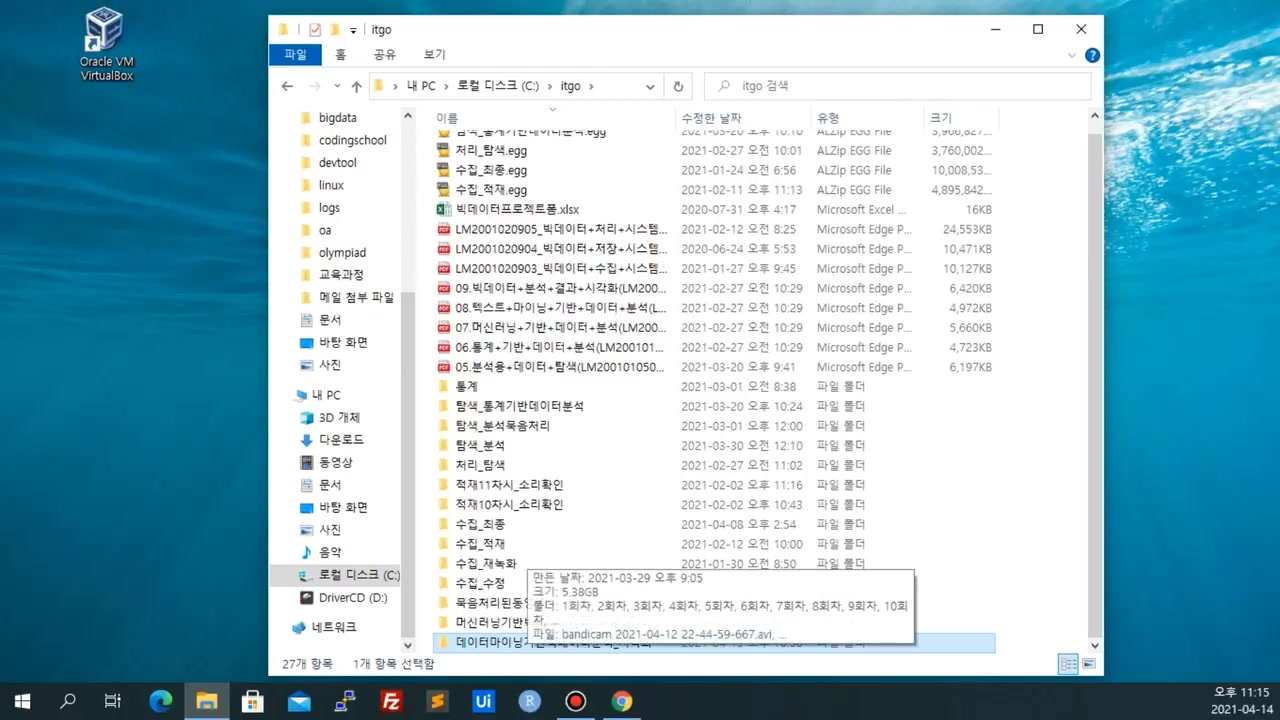Open the Bandicam recorder from the taskbar
Screen dimensions: 1280x720
(575, 701)
